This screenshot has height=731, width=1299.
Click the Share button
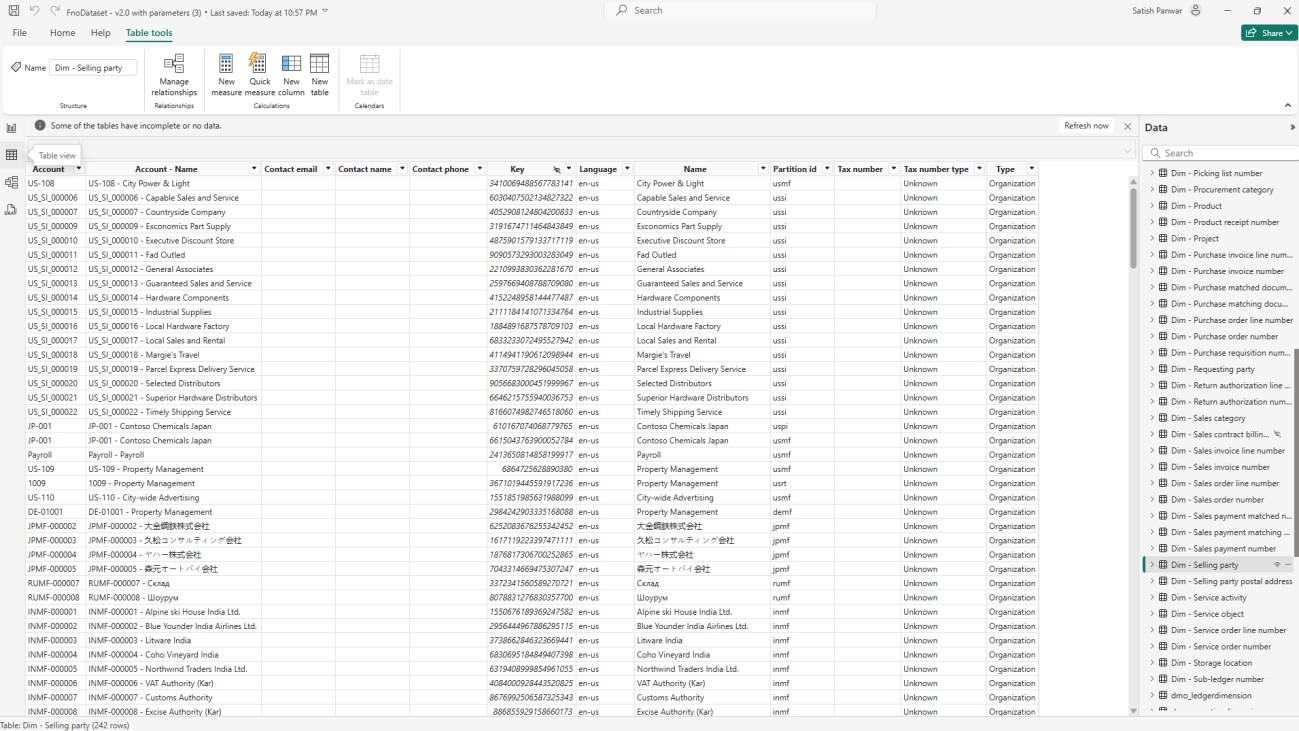[x=1268, y=33]
